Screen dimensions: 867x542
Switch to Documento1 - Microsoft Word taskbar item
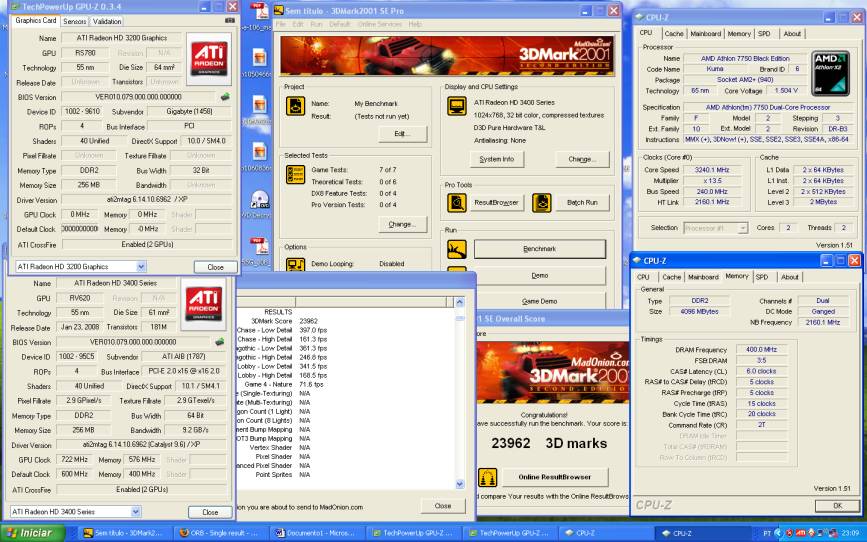317,533
